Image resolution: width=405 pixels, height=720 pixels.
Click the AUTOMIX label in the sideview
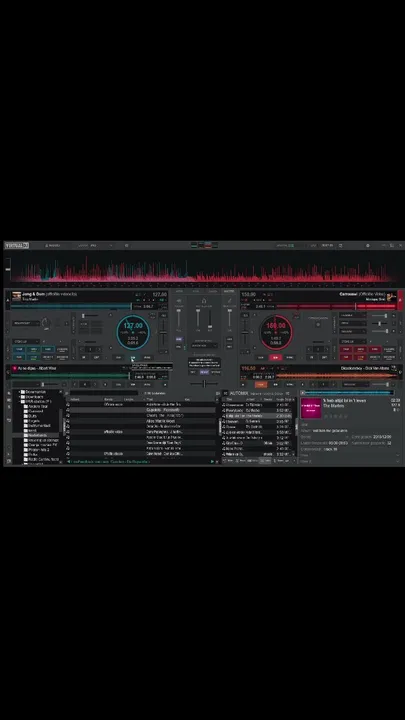[239, 394]
